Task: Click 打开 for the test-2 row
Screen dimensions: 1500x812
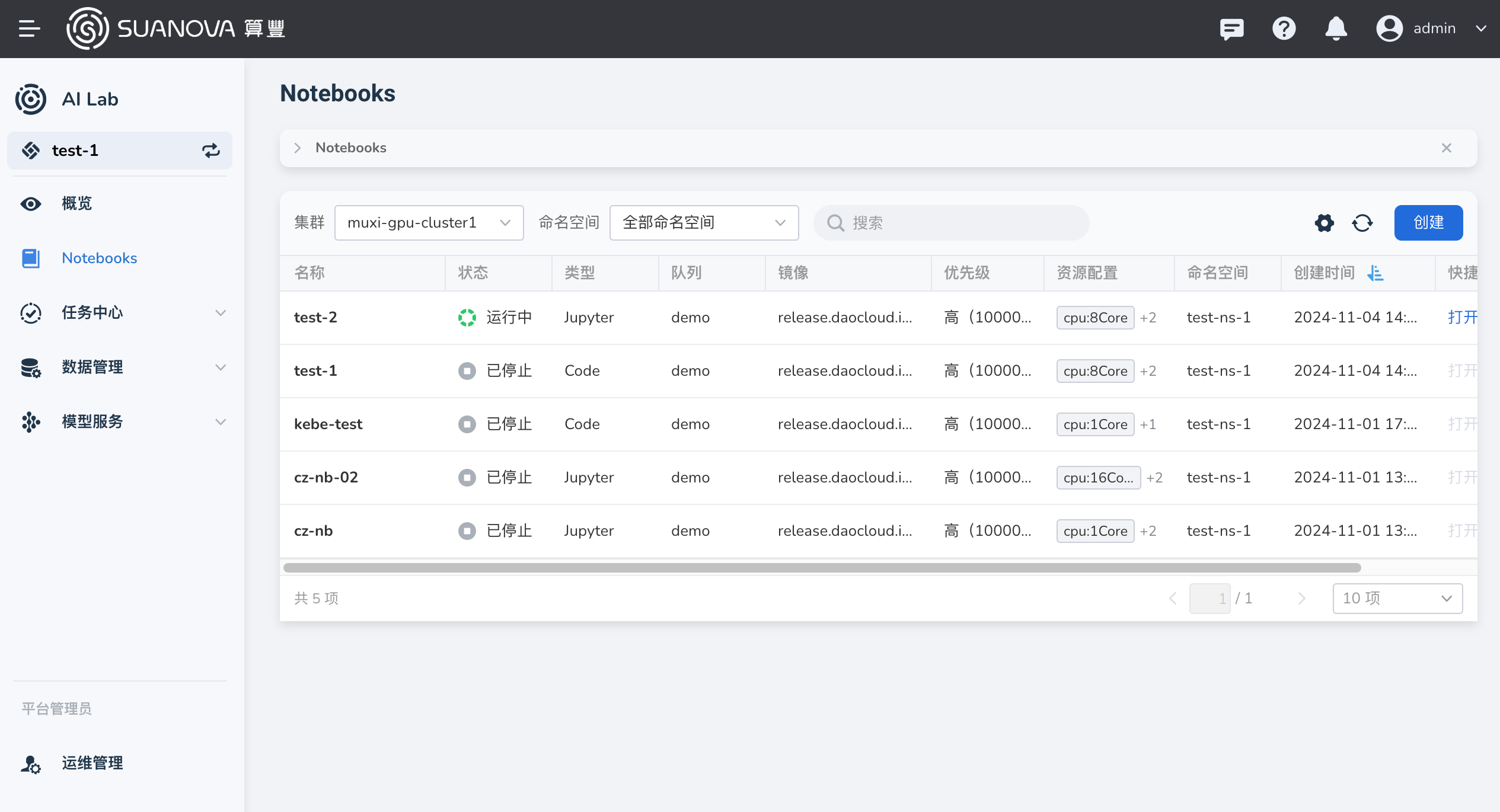Action: pos(1462,318)
